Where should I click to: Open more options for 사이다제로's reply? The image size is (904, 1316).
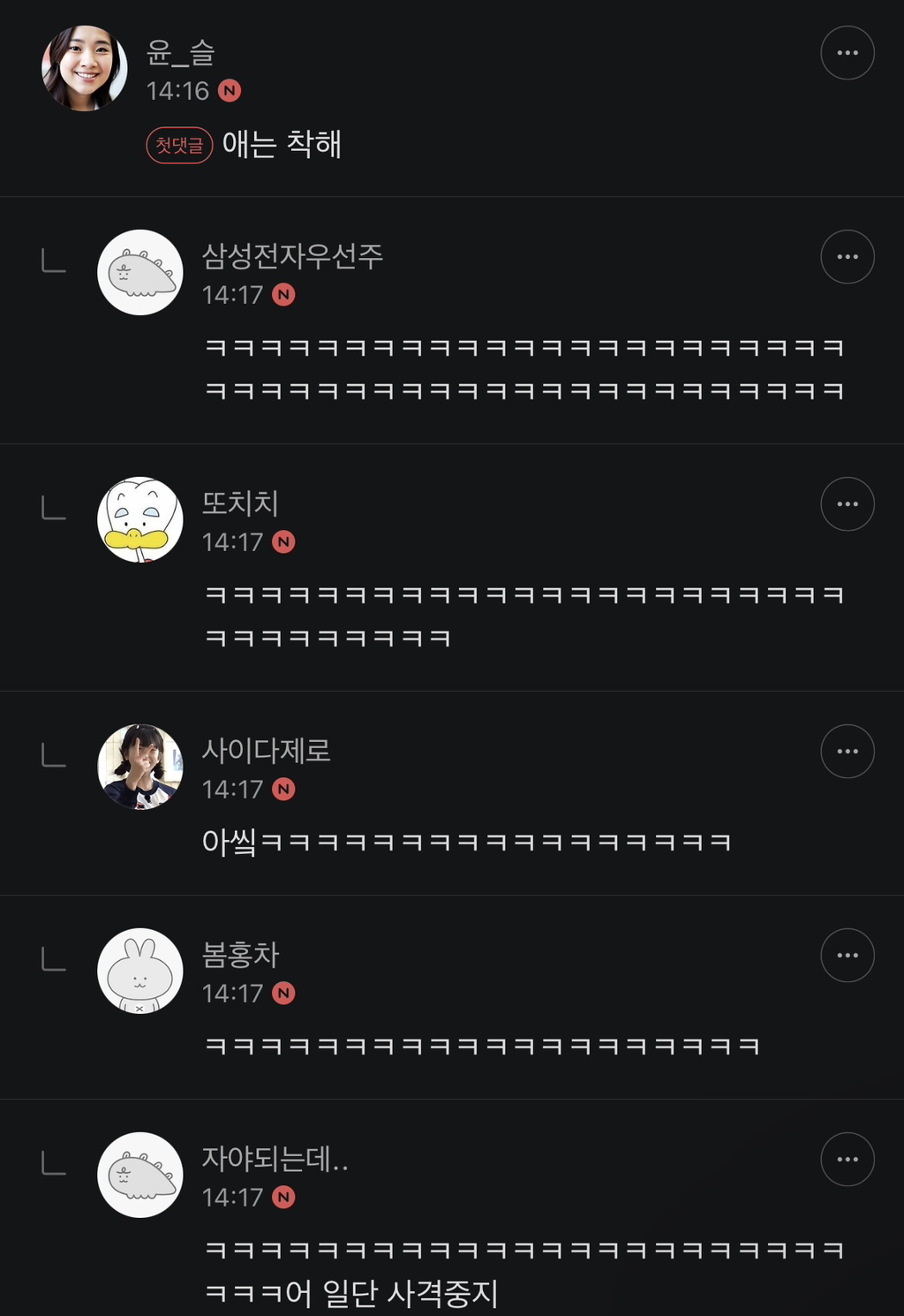847,752
